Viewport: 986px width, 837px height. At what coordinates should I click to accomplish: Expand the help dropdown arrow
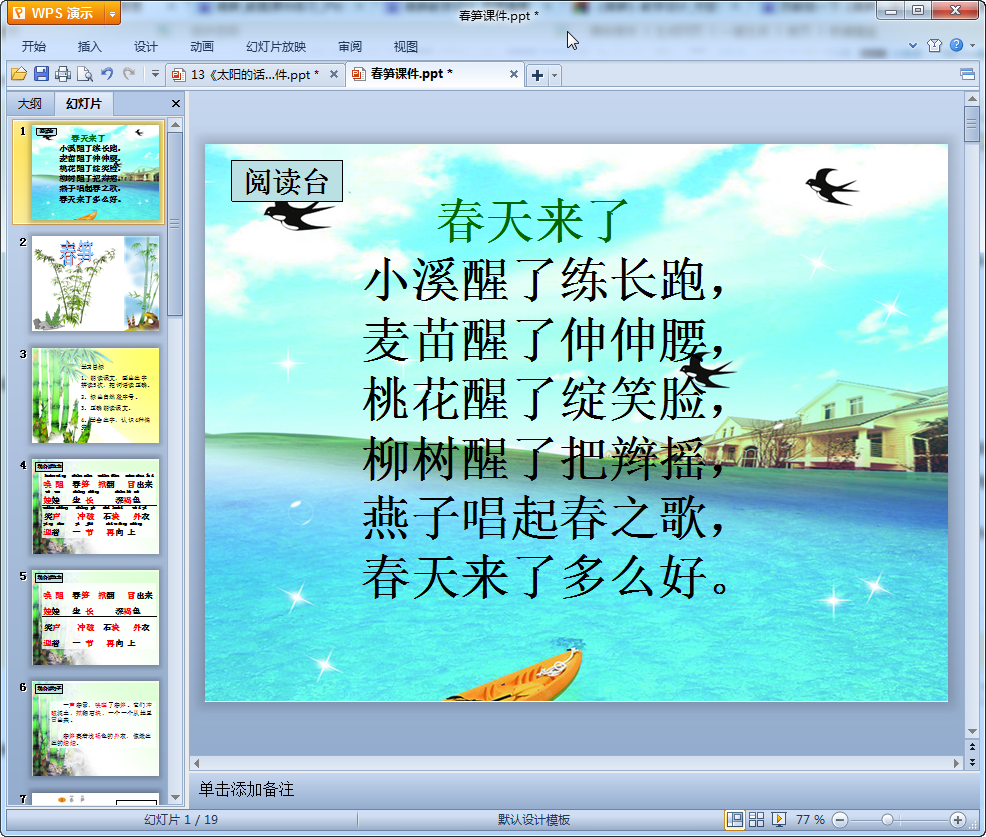973,45
